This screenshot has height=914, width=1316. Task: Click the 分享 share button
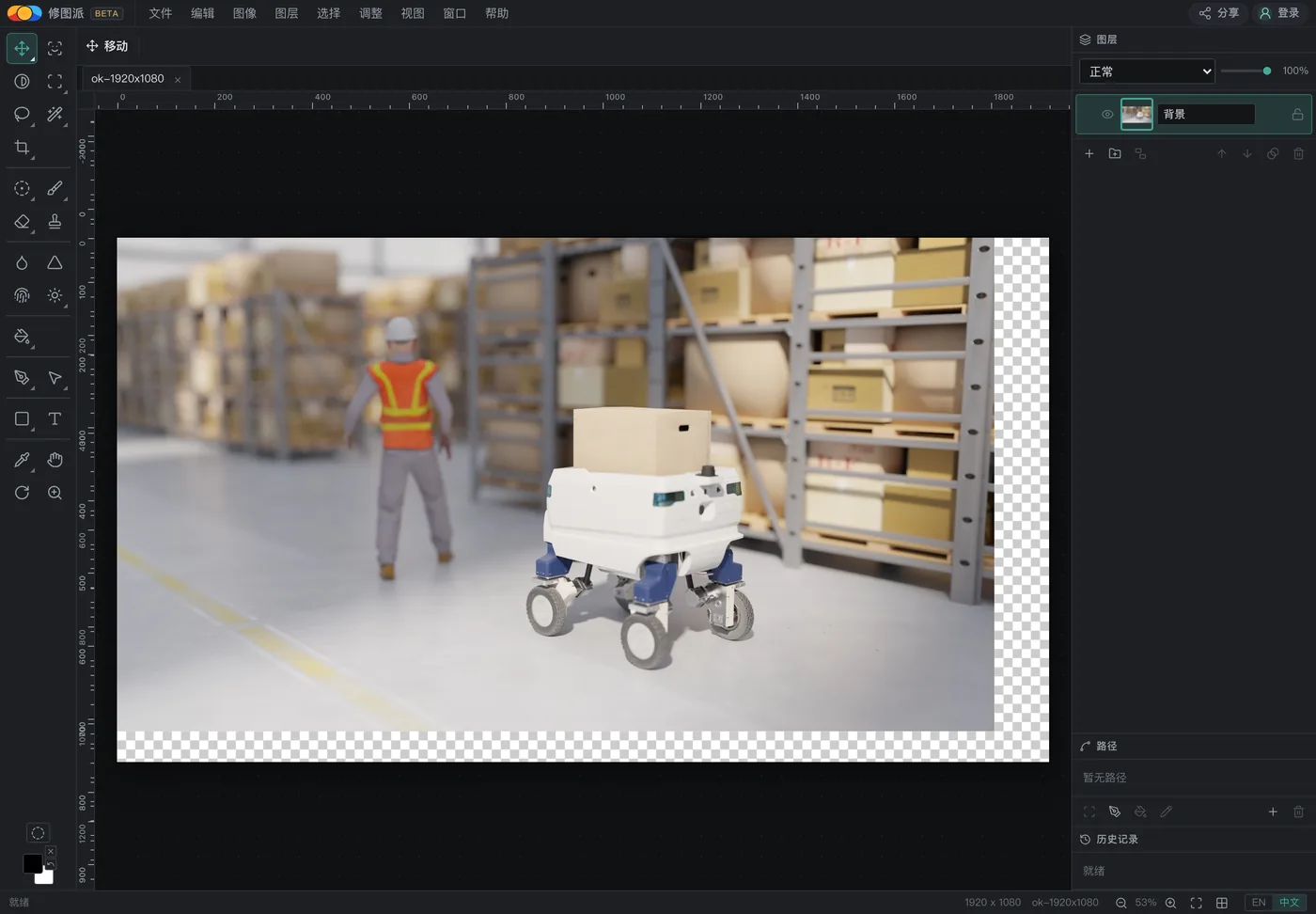click(1219, 13)
